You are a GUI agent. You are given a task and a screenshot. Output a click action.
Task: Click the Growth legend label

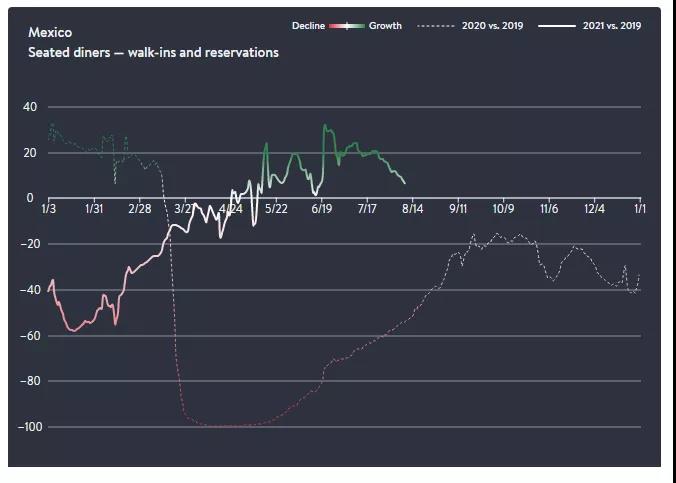click(x=385, y=26)
